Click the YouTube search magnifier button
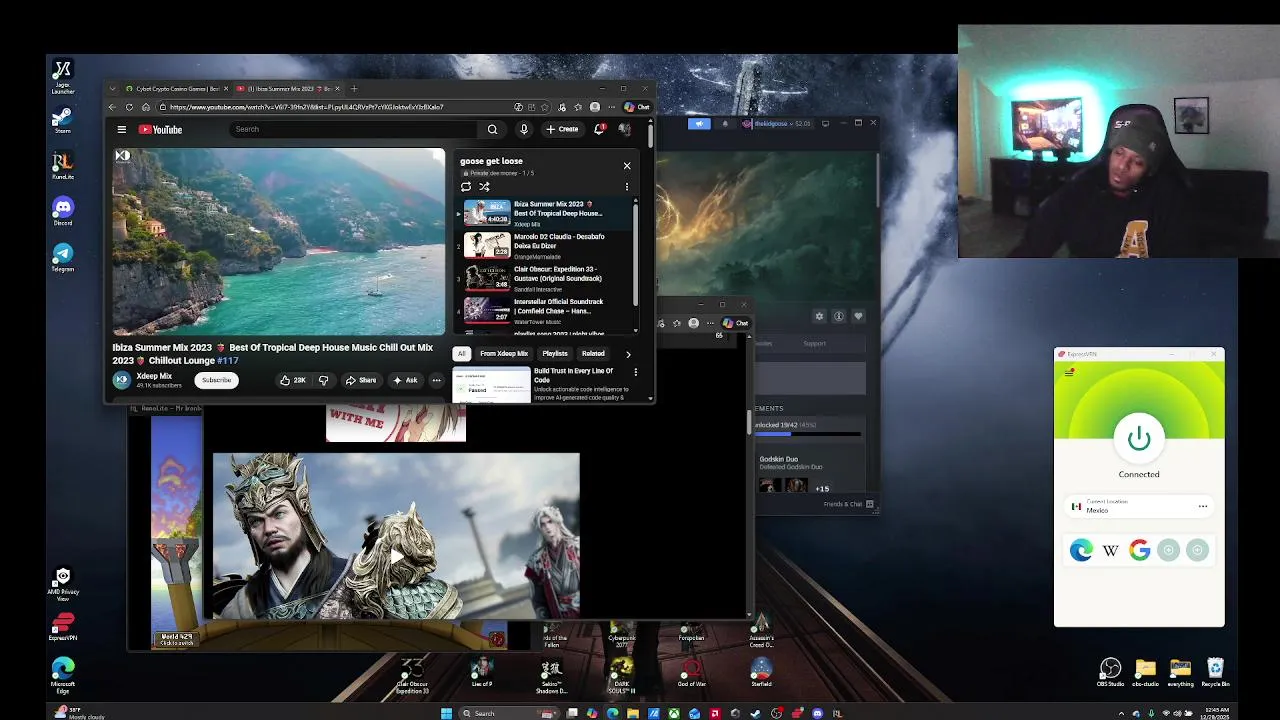1280x720 pixels. click(492, 129)
